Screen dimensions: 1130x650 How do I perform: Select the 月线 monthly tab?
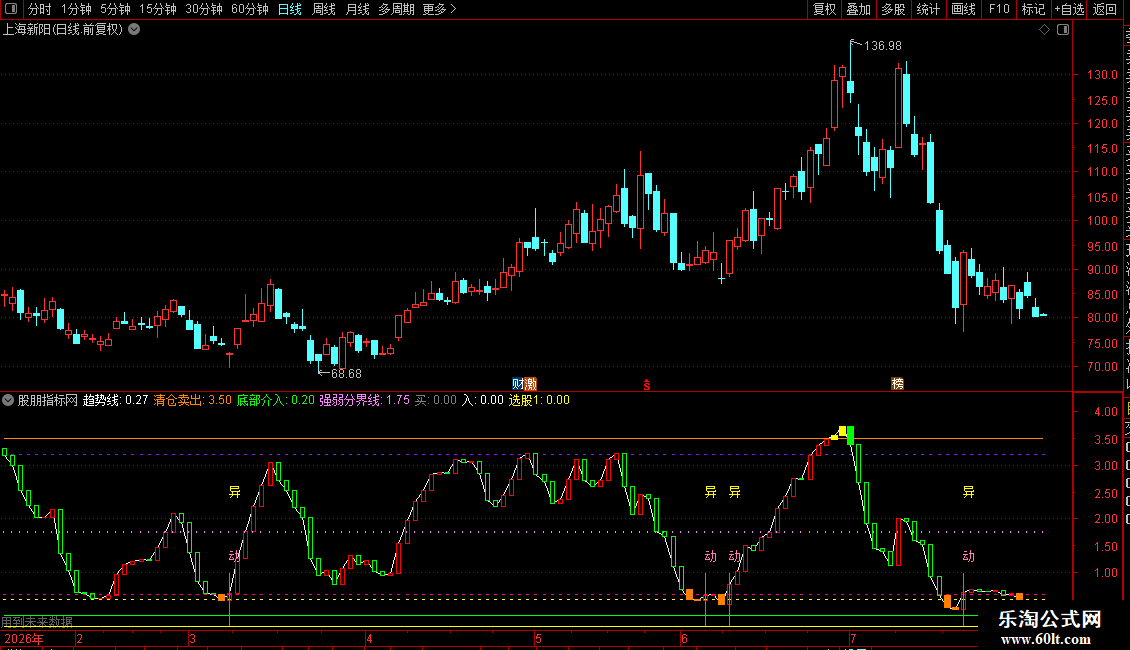point(357,9)
